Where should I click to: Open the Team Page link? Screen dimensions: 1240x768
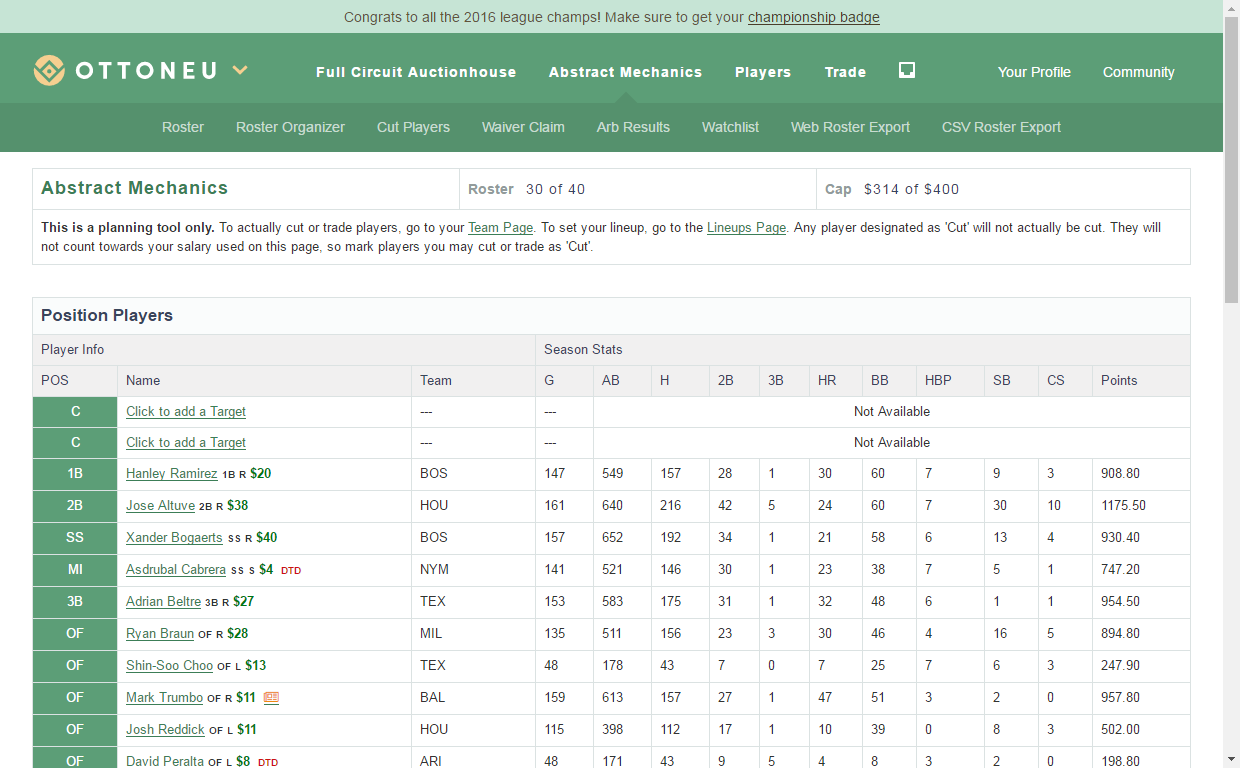tap(501, 228)
